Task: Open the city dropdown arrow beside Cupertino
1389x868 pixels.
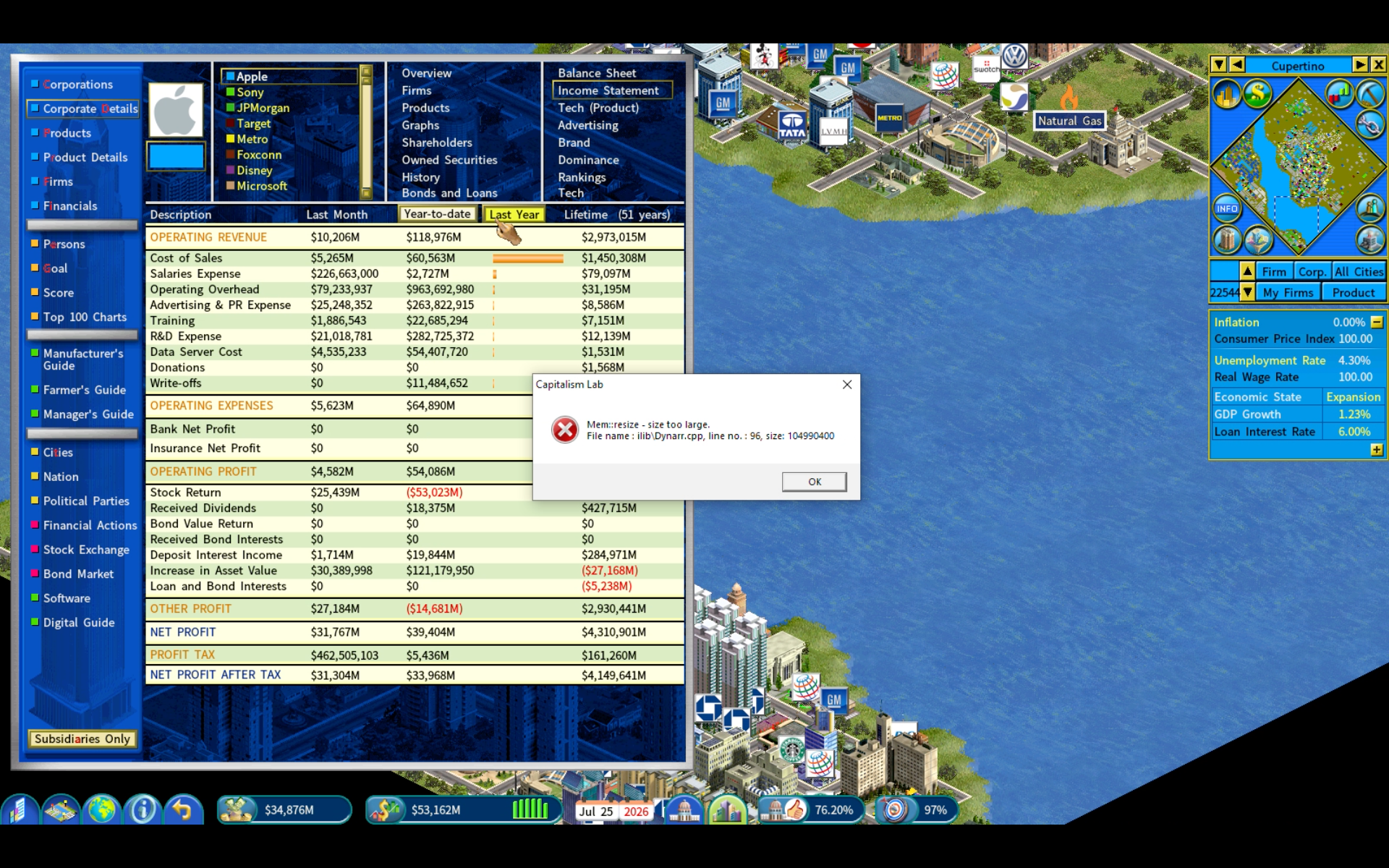Action: 1219,65
